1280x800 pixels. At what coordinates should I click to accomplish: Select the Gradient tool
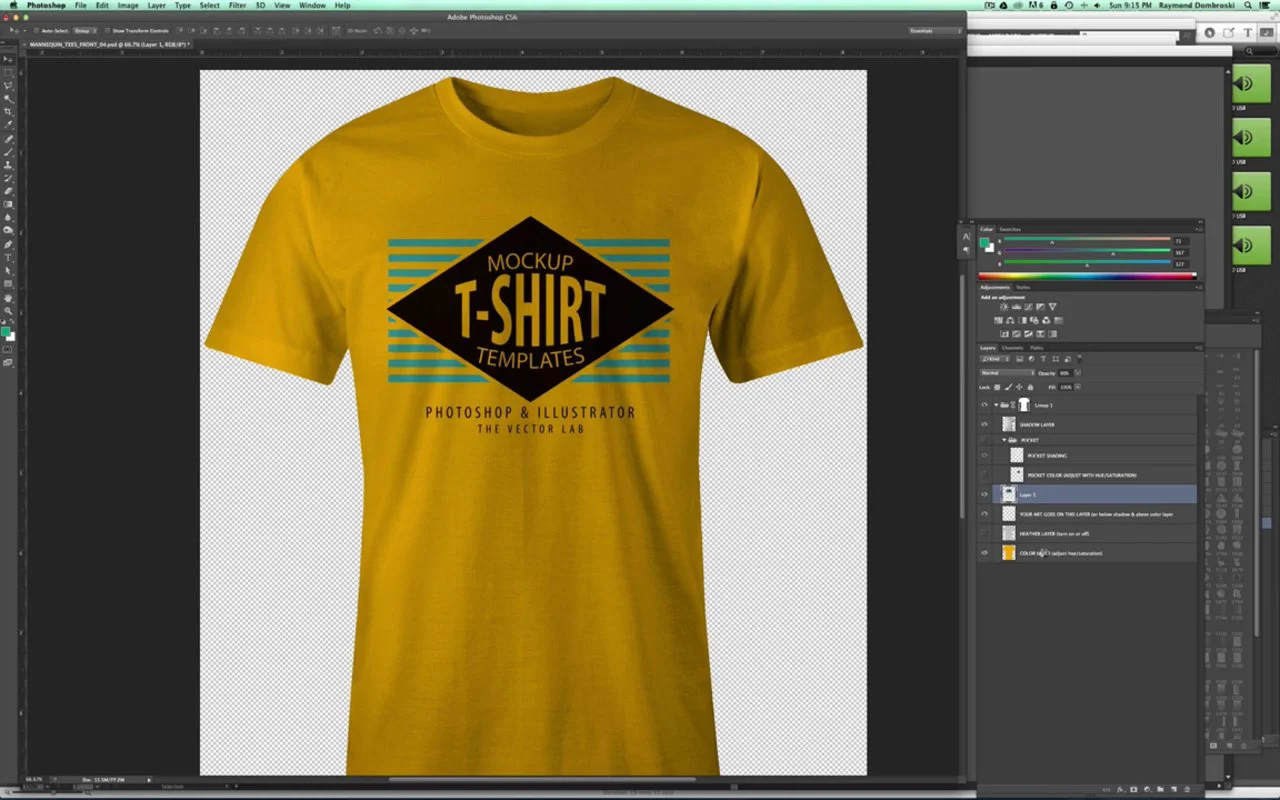pyautogui.click(x=8, y=204)
